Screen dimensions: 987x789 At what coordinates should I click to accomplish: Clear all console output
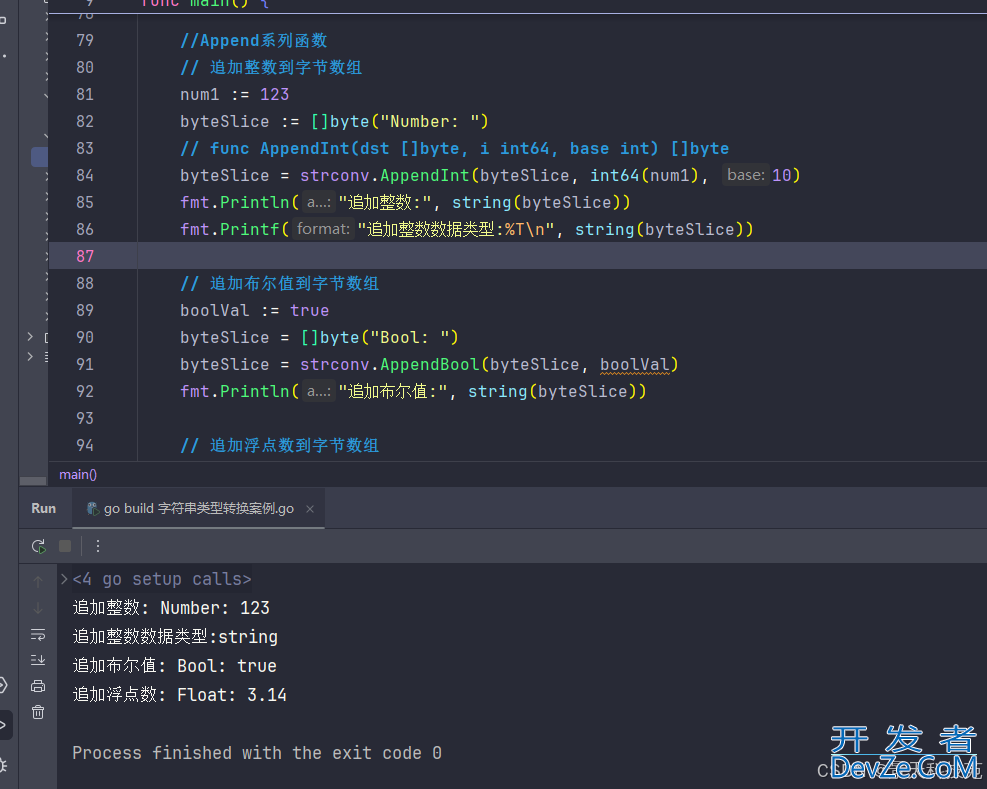coord(38,712)
